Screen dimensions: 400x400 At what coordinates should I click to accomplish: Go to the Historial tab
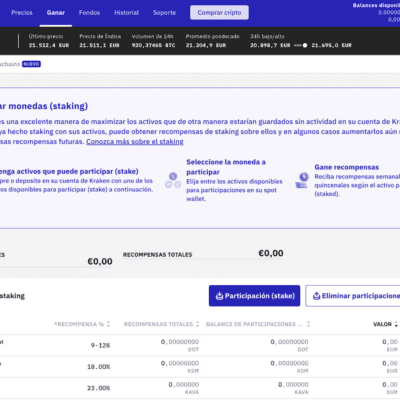(x=126, y=13)
